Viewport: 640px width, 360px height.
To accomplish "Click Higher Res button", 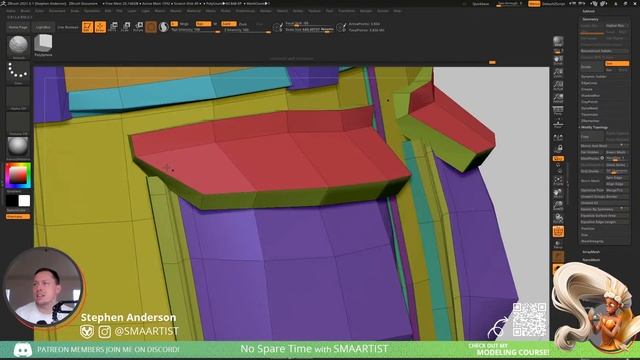I will 617,25.
